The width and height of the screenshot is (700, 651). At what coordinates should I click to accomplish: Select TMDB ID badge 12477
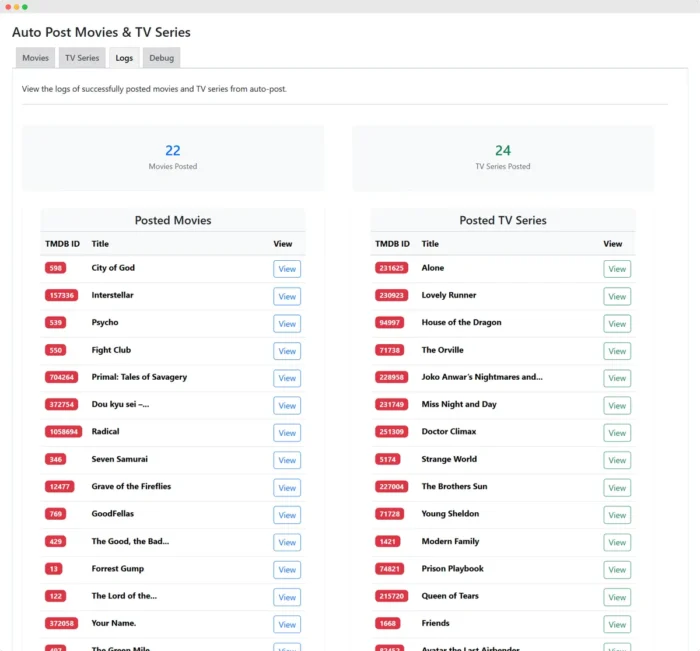pos(59,486)
